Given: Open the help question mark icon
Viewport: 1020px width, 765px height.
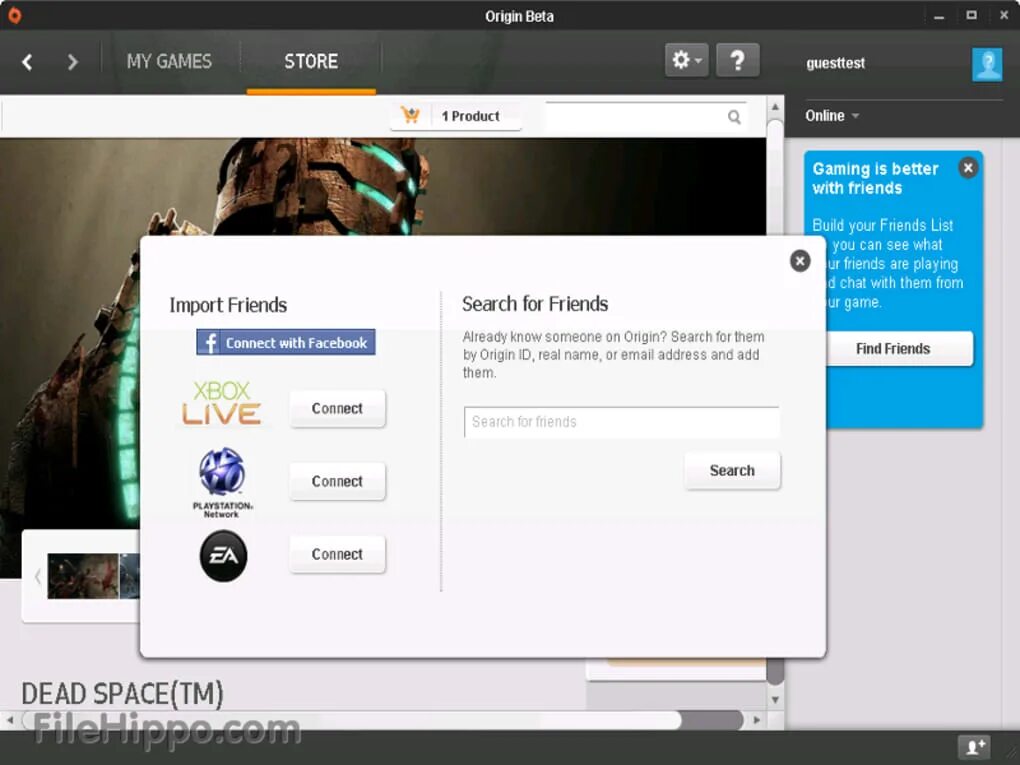Looking at the screenshot, I should click(738, 60).
